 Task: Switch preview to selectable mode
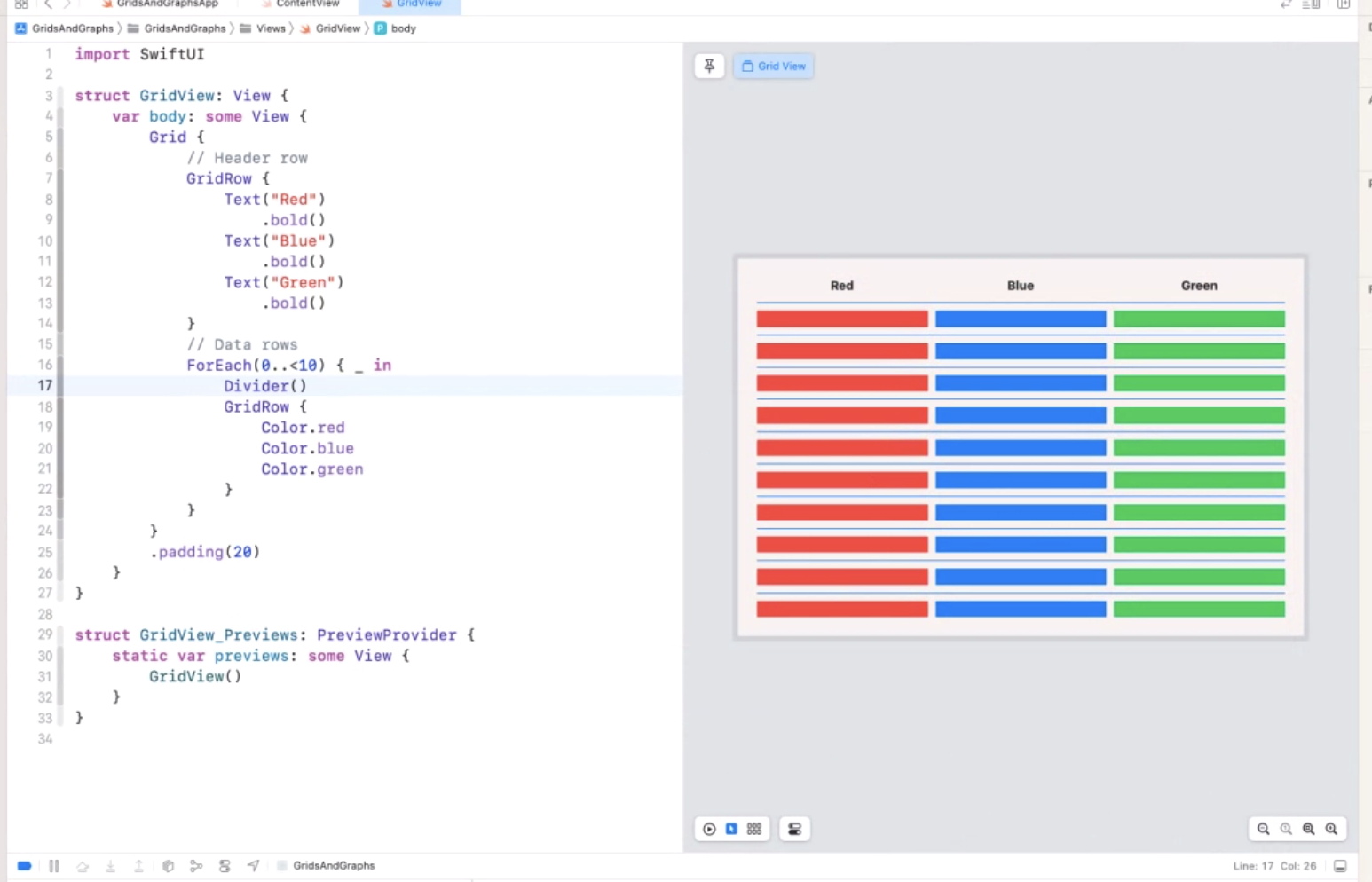pos(731,829)
